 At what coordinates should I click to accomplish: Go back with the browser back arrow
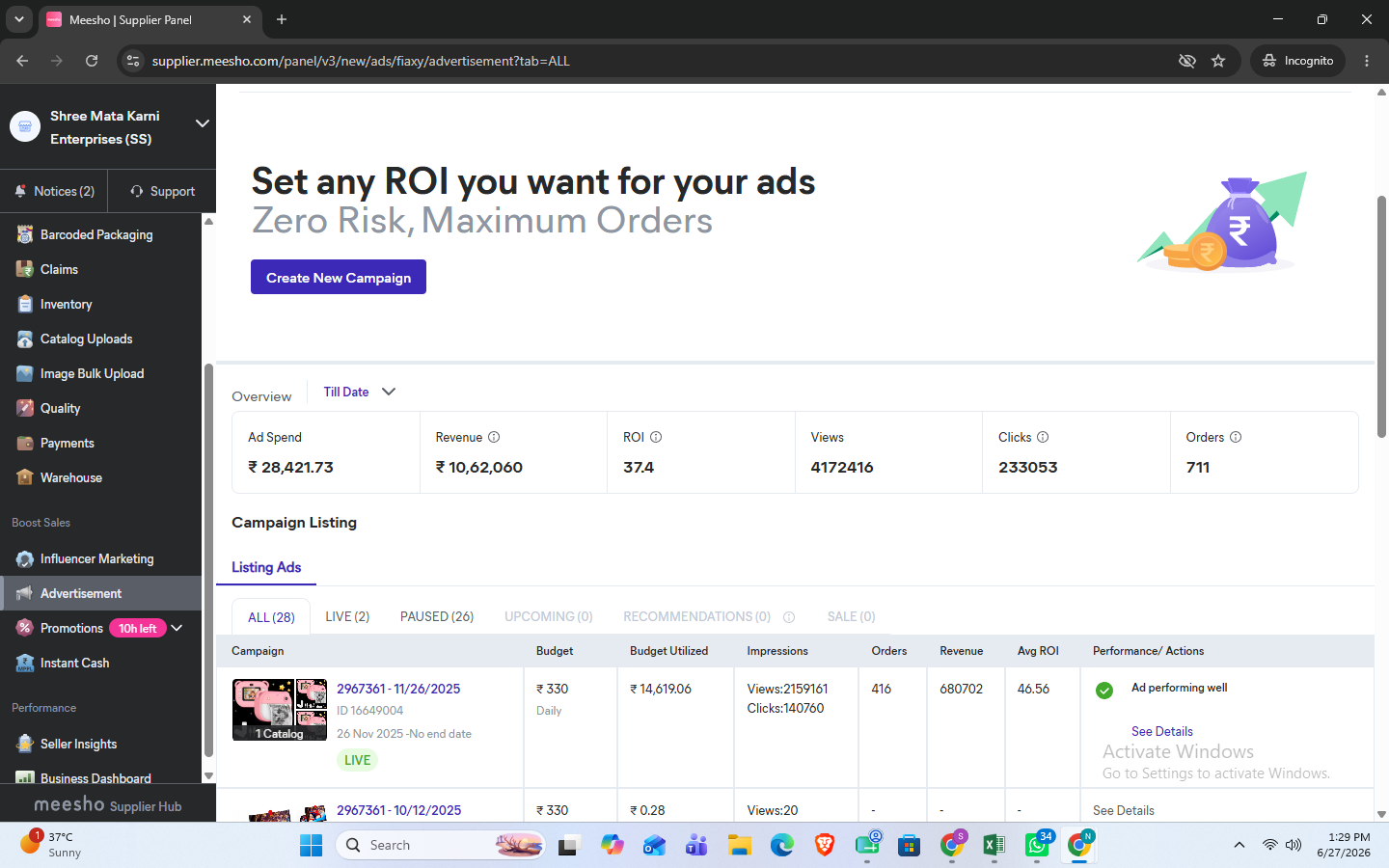pyautogui.click(x=22, y=61)
